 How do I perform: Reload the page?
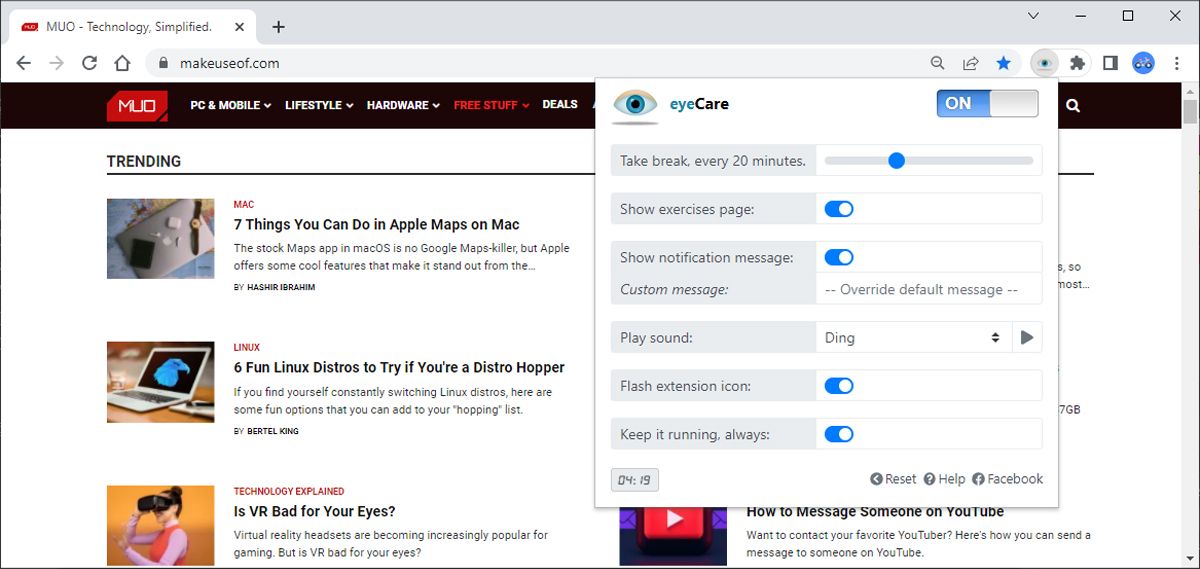(89, 63)
